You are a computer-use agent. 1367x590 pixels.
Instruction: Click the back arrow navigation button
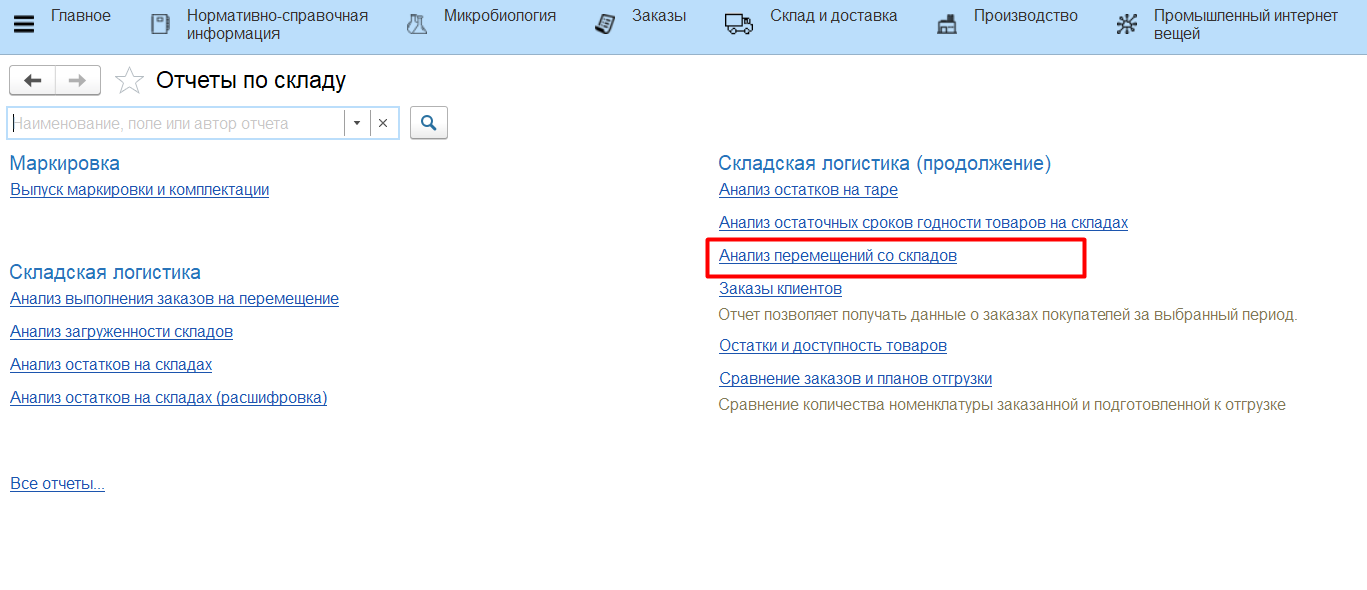32,81
